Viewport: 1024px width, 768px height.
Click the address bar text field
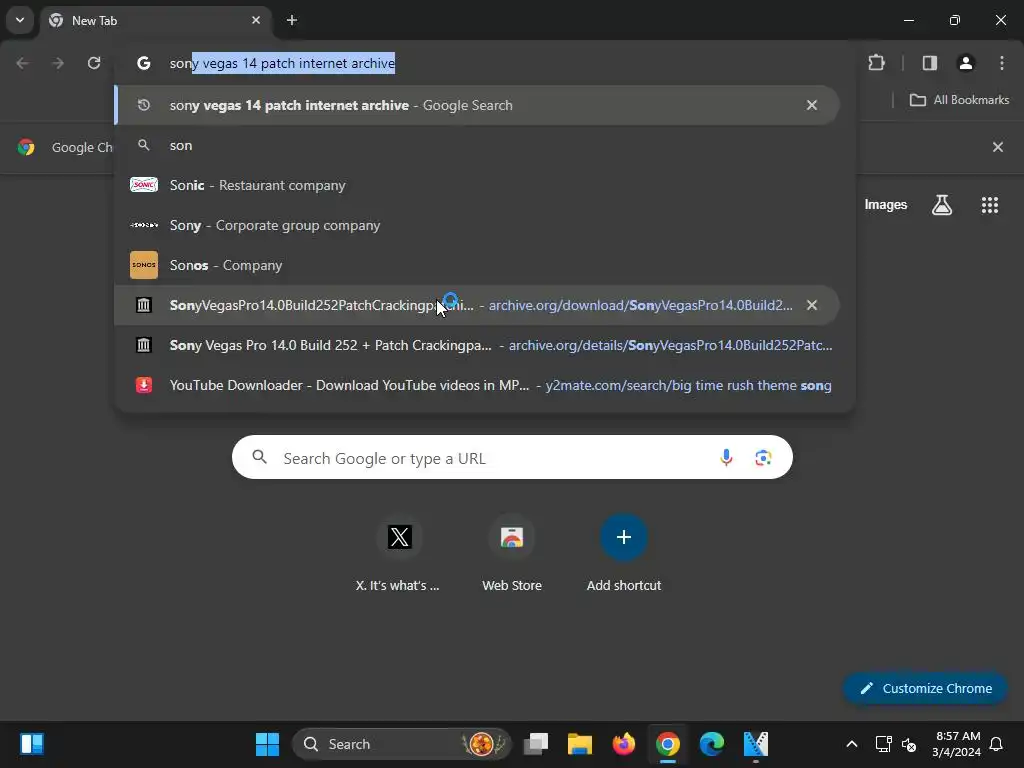(483, 63)
